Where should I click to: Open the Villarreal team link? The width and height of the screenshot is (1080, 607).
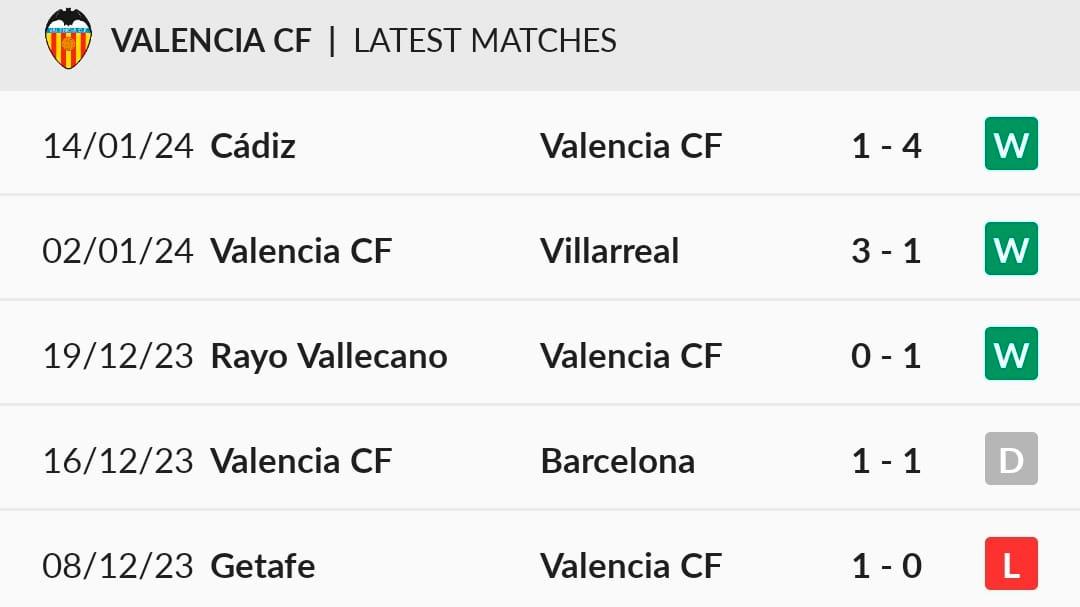(609, 250)
